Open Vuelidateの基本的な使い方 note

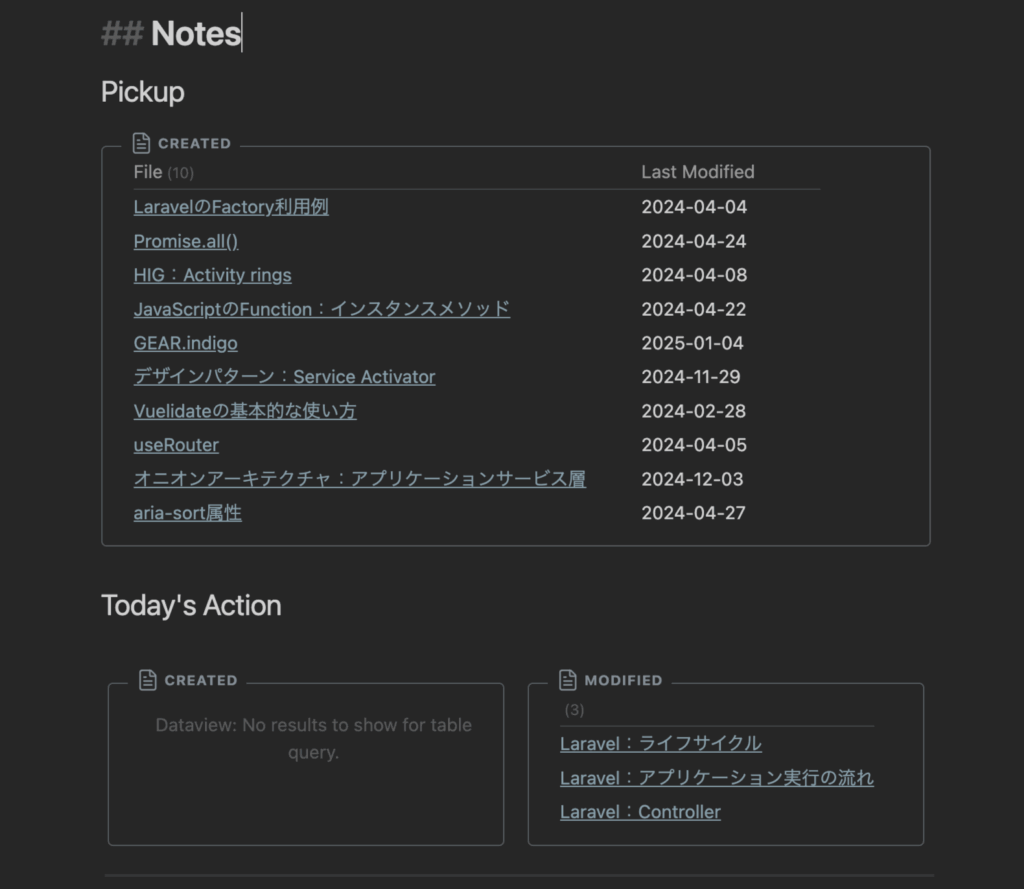245,411
